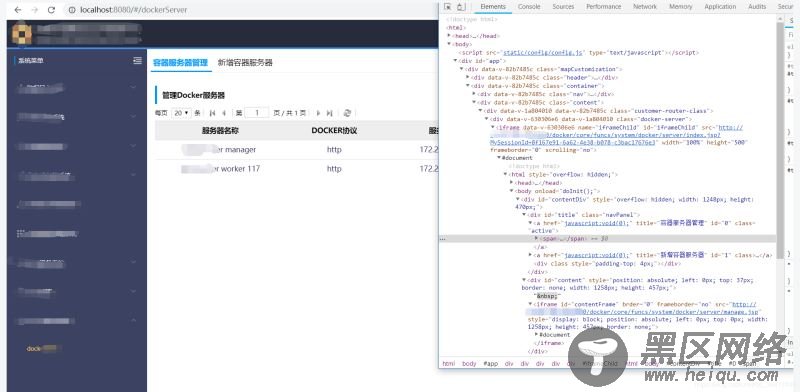Click http cell in the worker 117 row
This screenshot has height=392, width=800.
(334, 168)
